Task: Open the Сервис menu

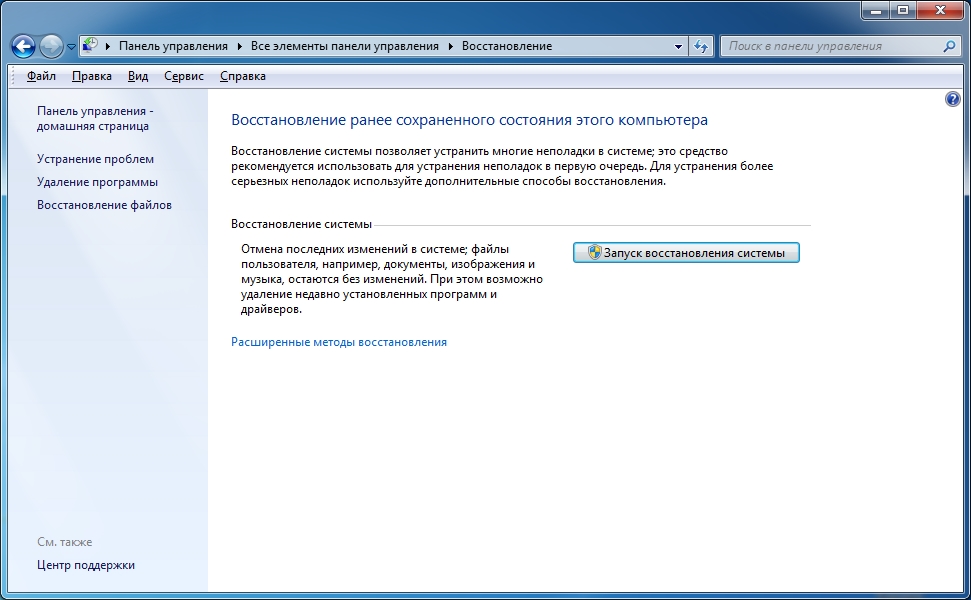Action: point(184,76)
